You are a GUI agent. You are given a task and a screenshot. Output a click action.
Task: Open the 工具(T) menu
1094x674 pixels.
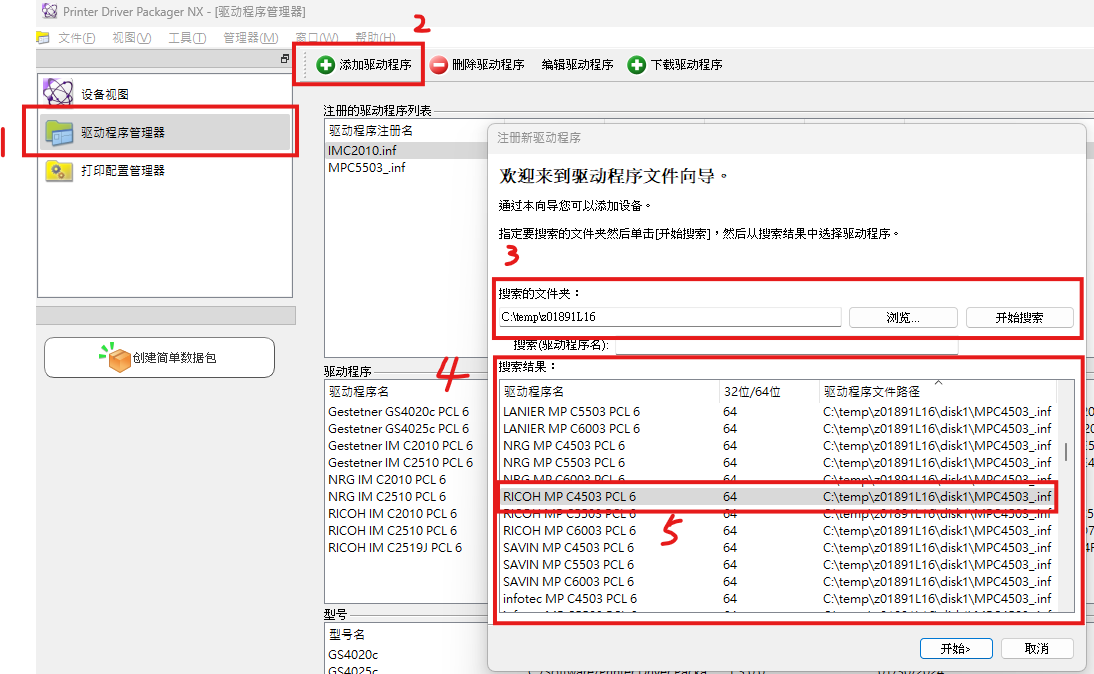pos(187,38)
